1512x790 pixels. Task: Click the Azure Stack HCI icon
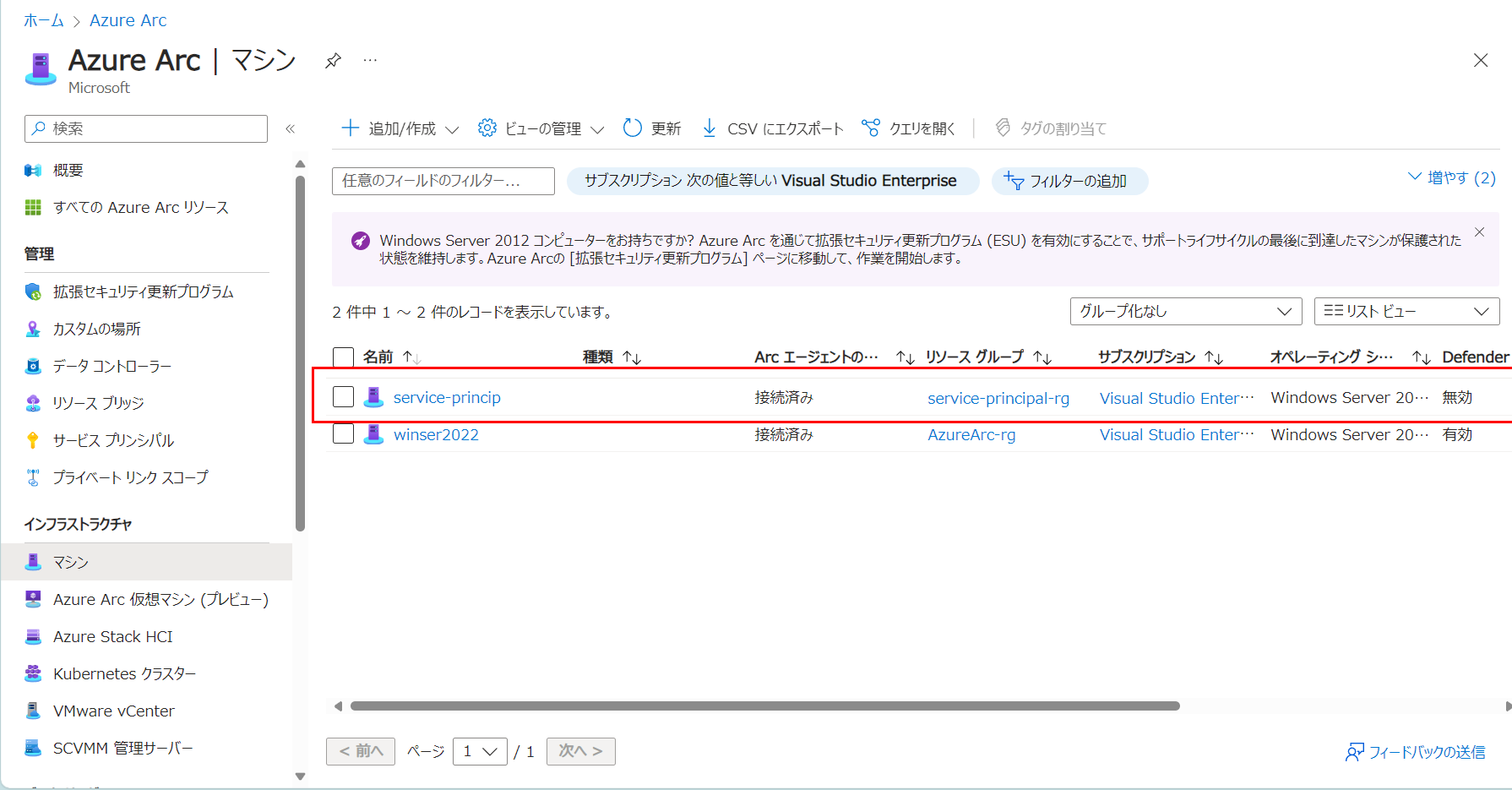click(x=33, y=636)
